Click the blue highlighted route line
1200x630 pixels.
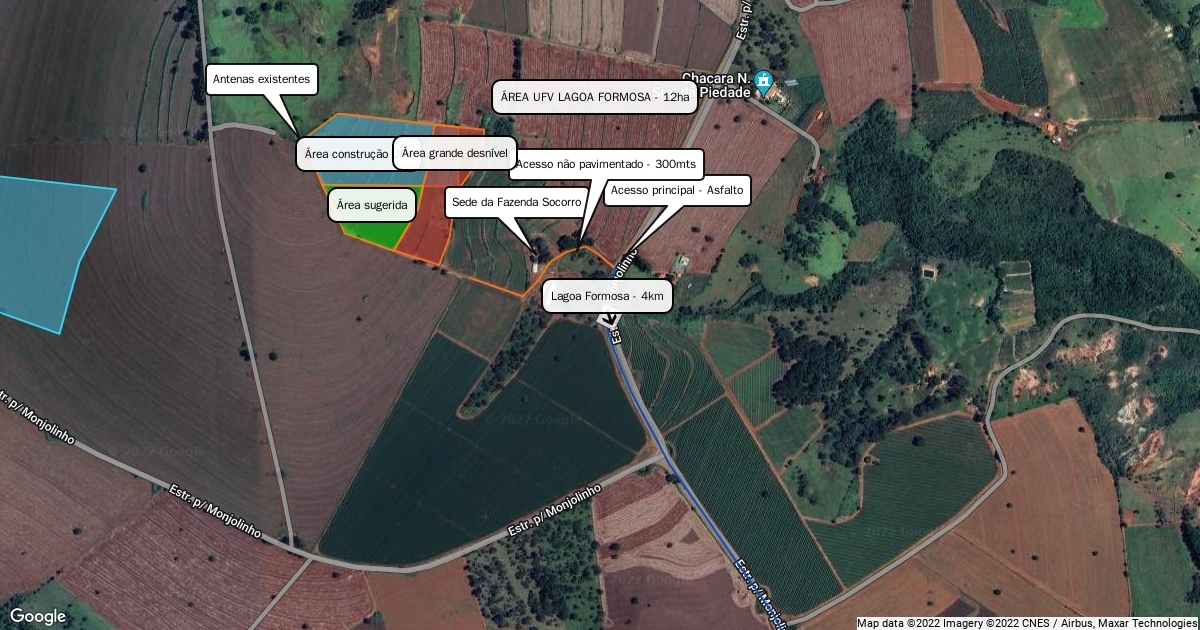point(690,490)
